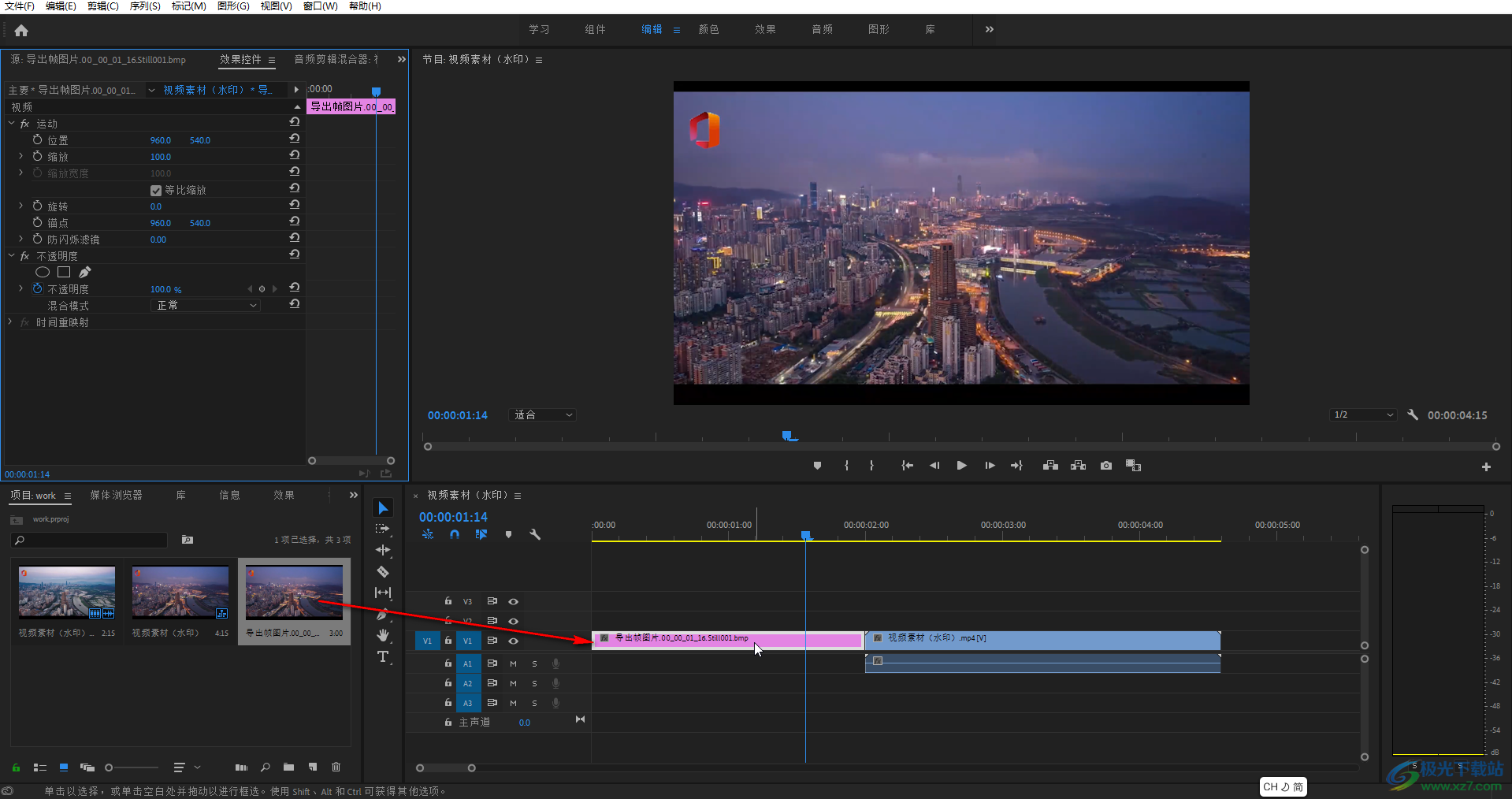Delete selected project item with trash icon
Screen dimensions: 1512x799
coord(336,767)
